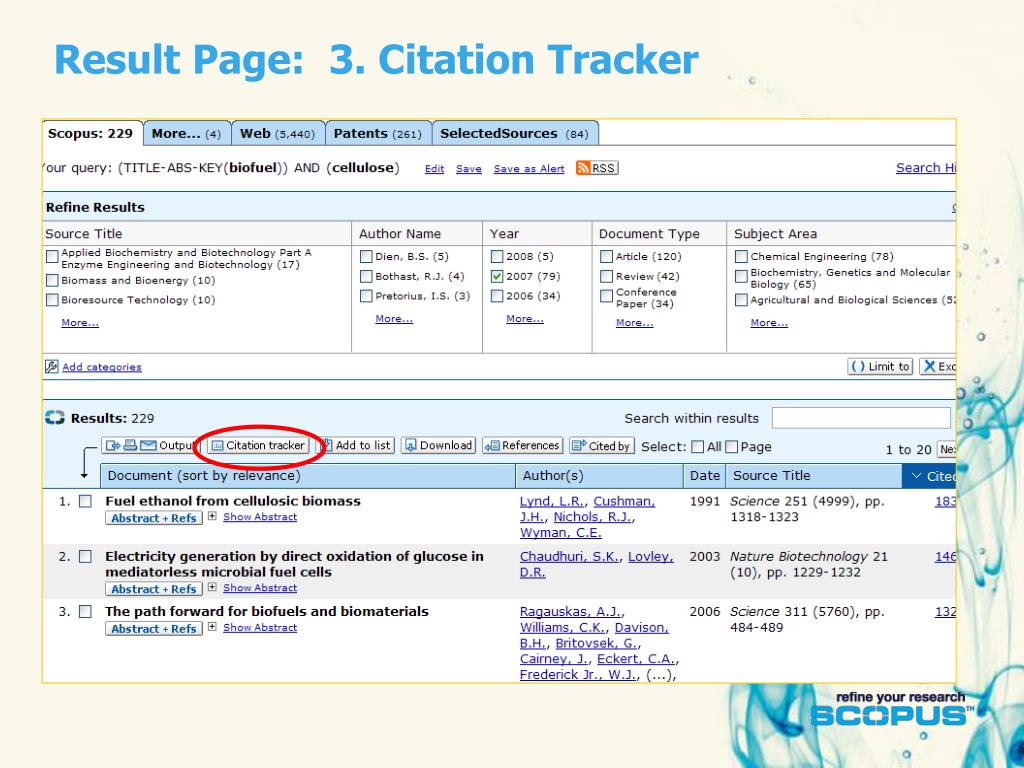Viewport: 1024px width, 768px height.
Task: Sort by Cited by column header
Action: [x=929, y=476]
